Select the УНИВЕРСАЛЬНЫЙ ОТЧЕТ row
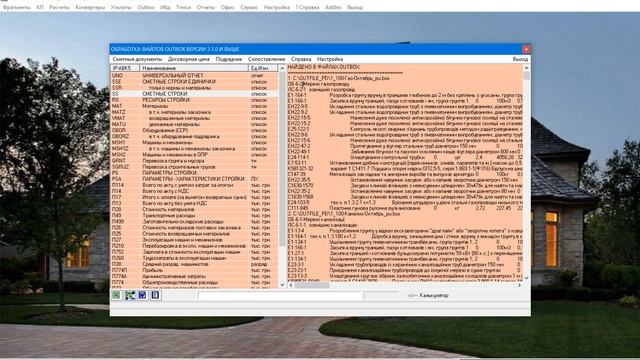 click(x=194, y=76)
